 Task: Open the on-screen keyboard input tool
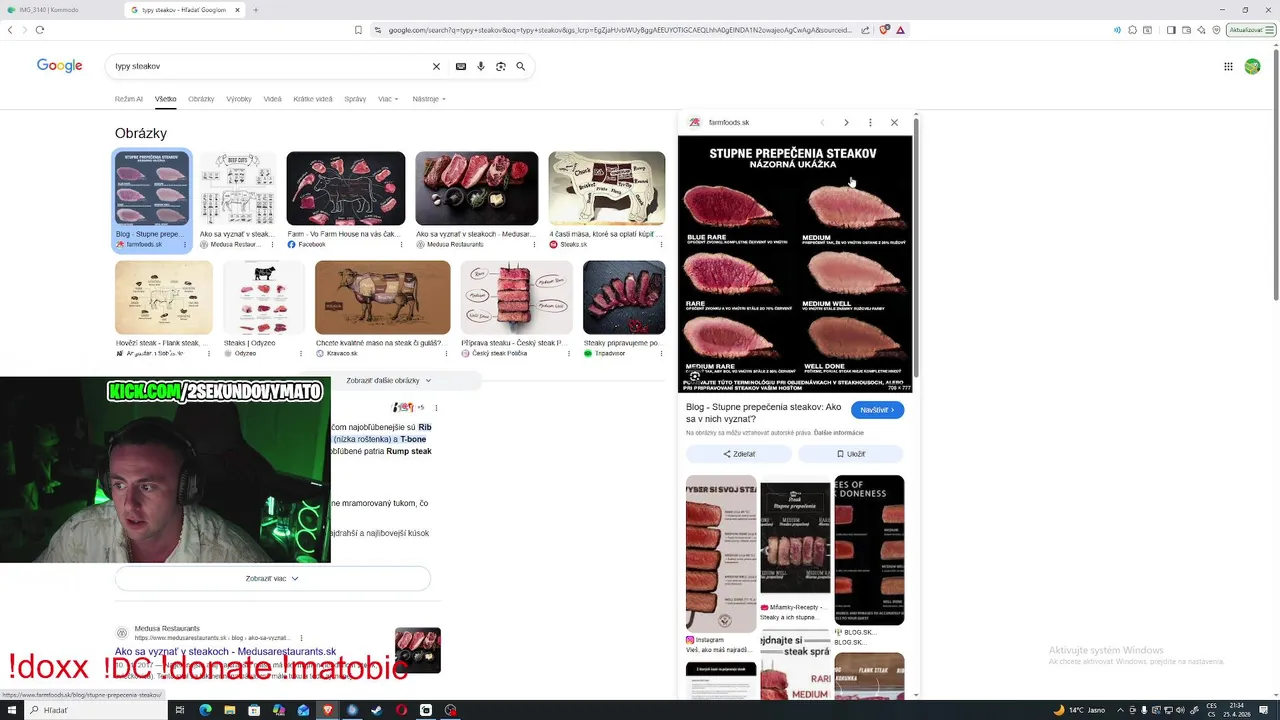pyautogui.click(x=461, y=66)
